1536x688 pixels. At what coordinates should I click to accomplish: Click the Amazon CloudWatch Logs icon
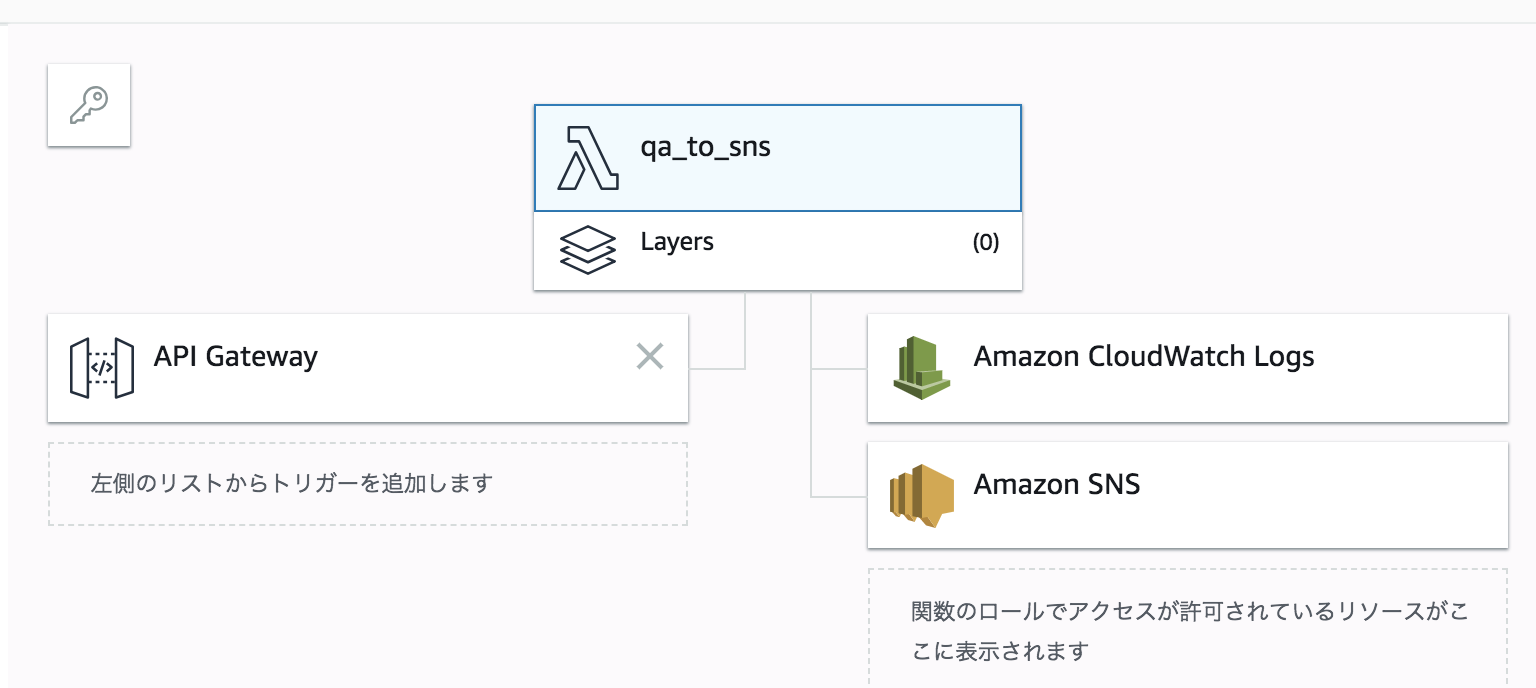922,369
